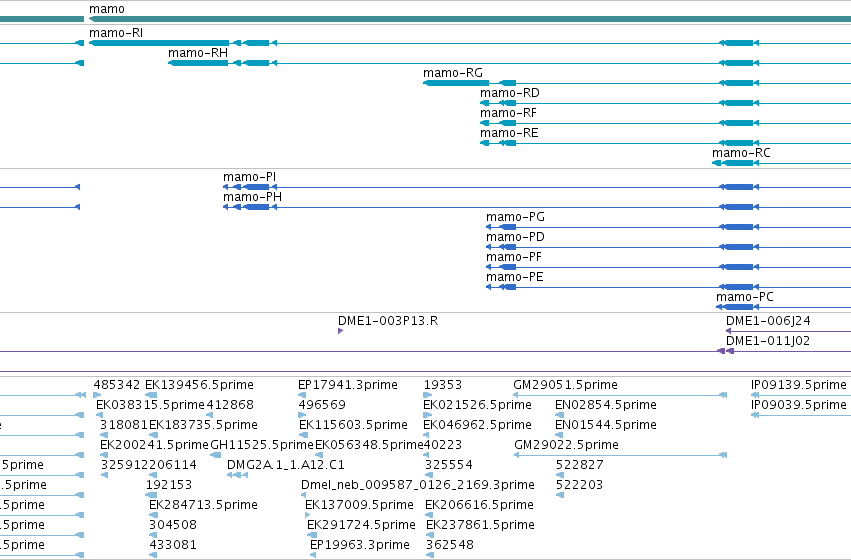
Task: Select the mamo-RH transcript label
Action: click(x=198, y=53)
